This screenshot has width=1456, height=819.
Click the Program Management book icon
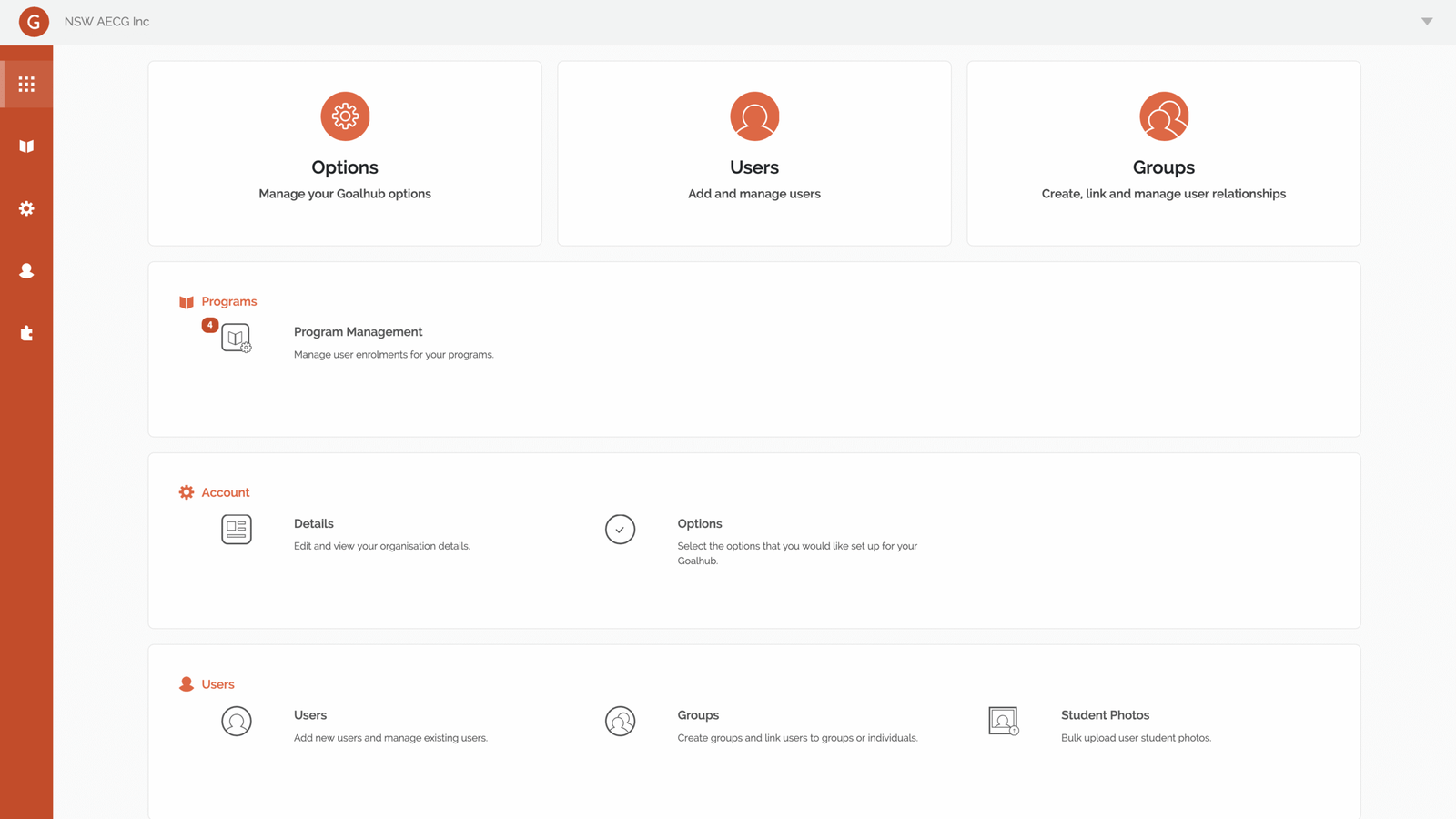point(236,338)
